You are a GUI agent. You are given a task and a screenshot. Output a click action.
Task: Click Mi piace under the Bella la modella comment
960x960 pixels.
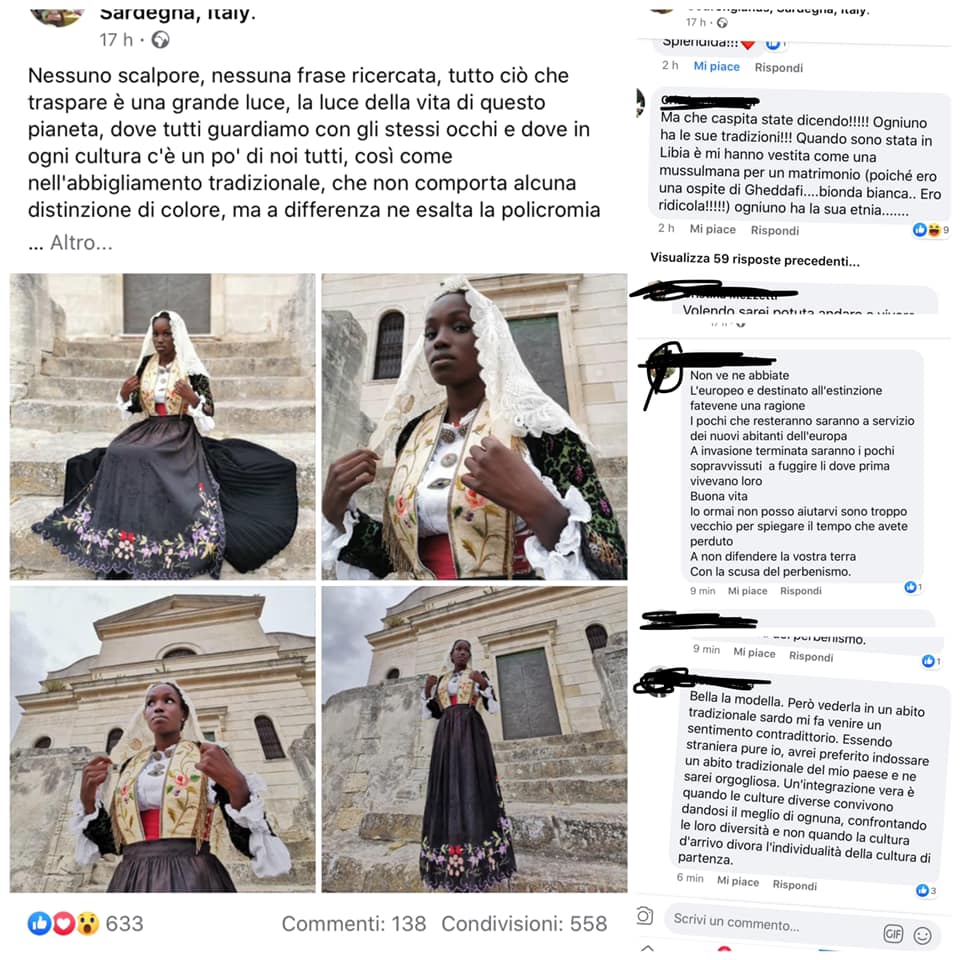pos(738,881)
